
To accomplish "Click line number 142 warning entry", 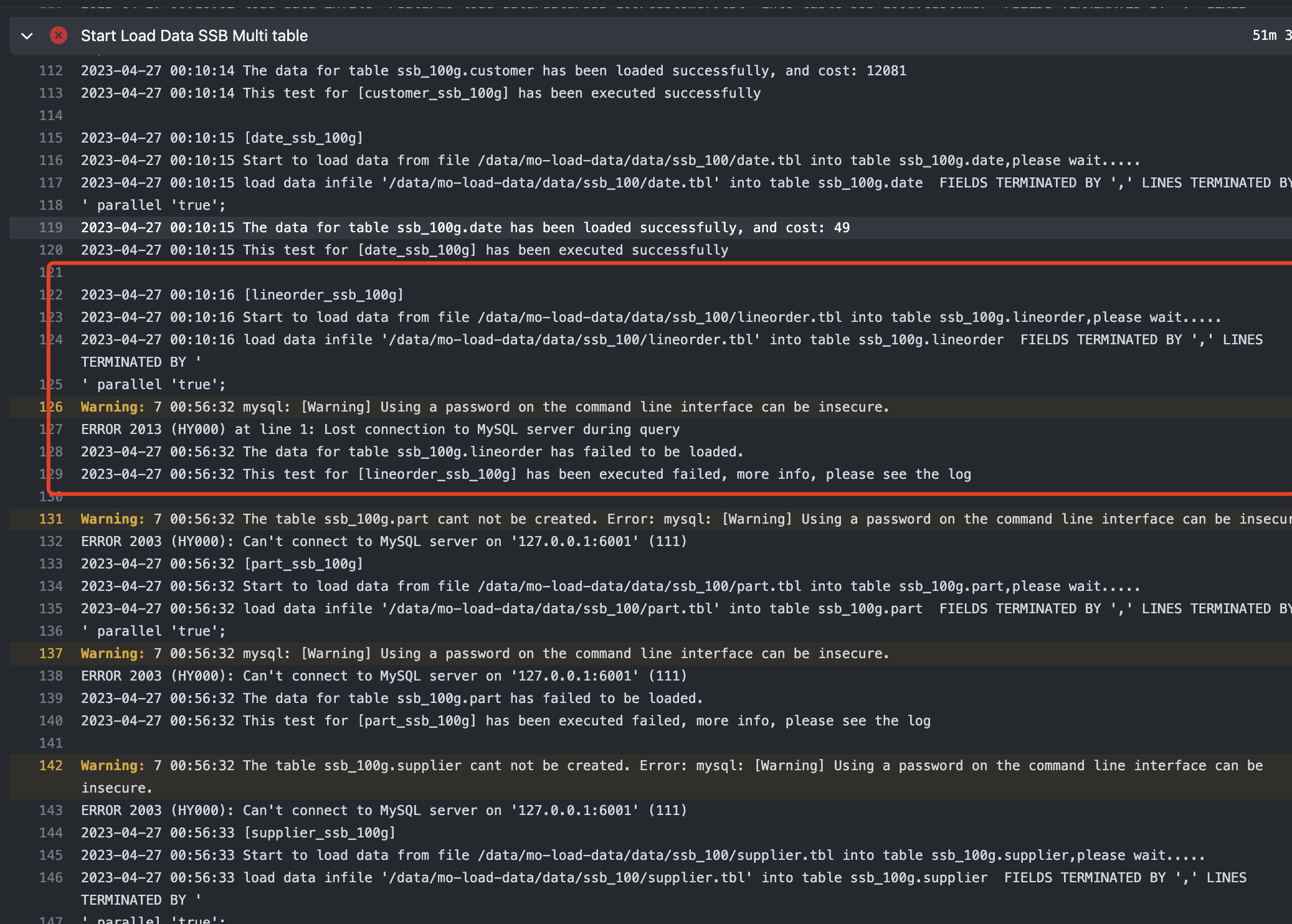I will [51, 765].
